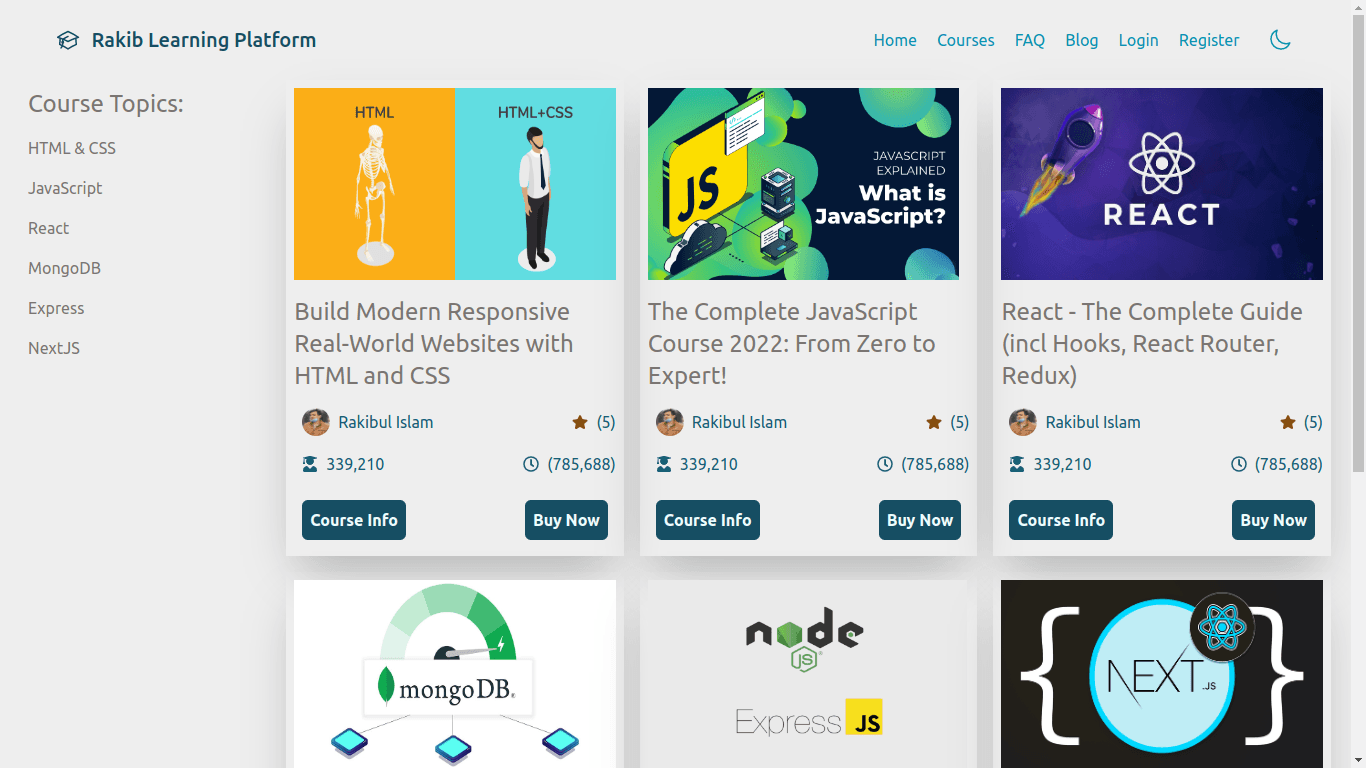Click instructor avatar on React course

(1023, 422)
